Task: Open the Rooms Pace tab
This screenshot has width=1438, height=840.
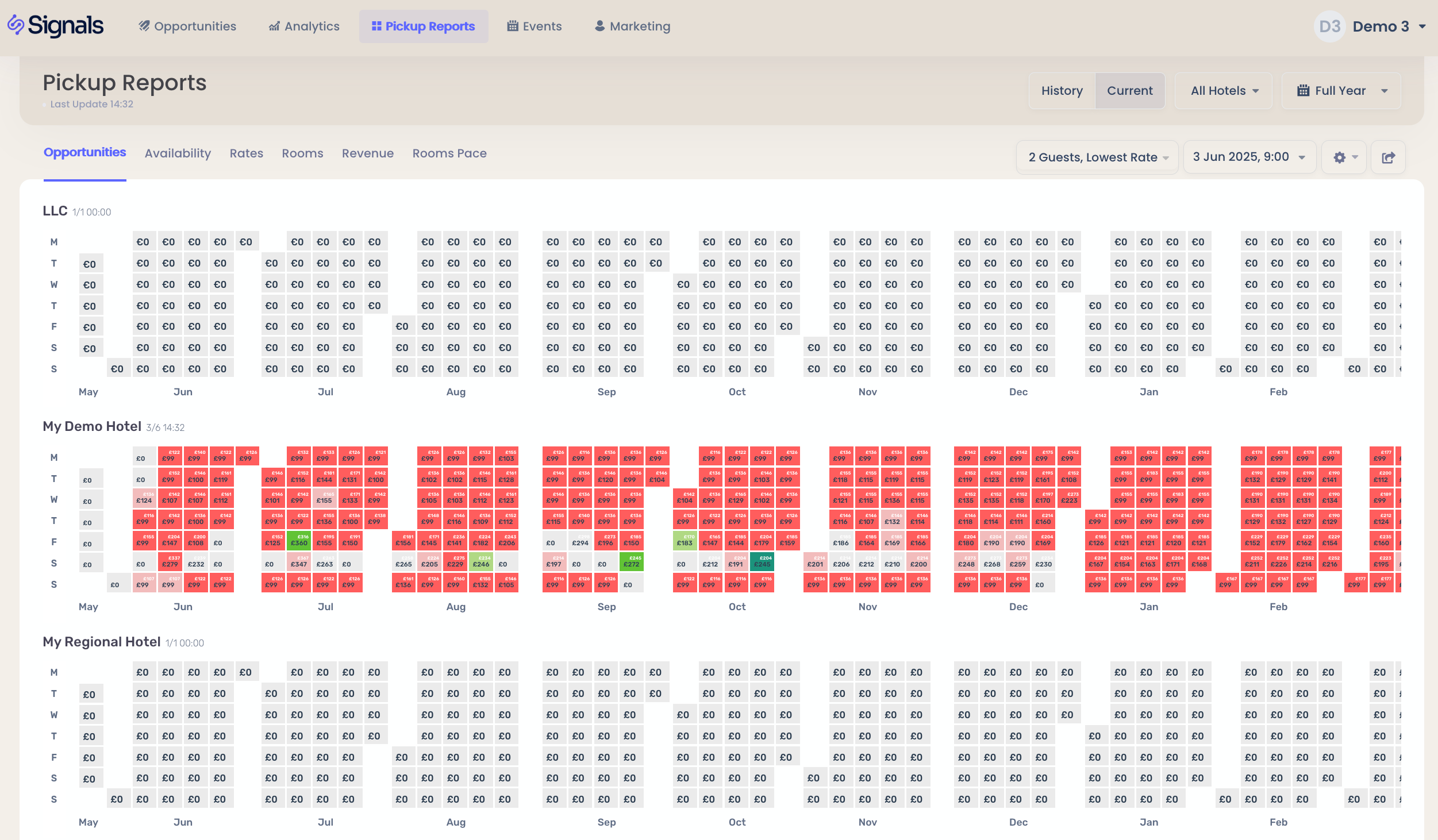Action: click(x=449, y=153)
